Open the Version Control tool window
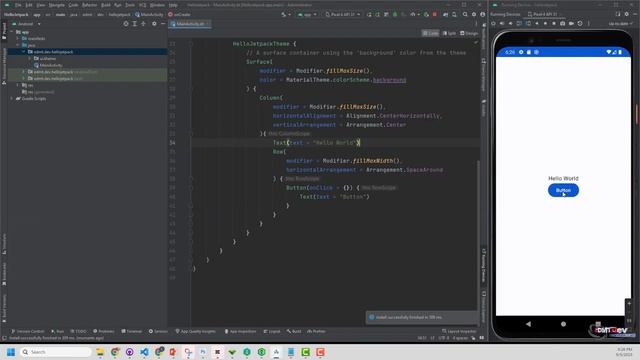The image size is (640, 360). pyautogui.click(x=28, y=331)
